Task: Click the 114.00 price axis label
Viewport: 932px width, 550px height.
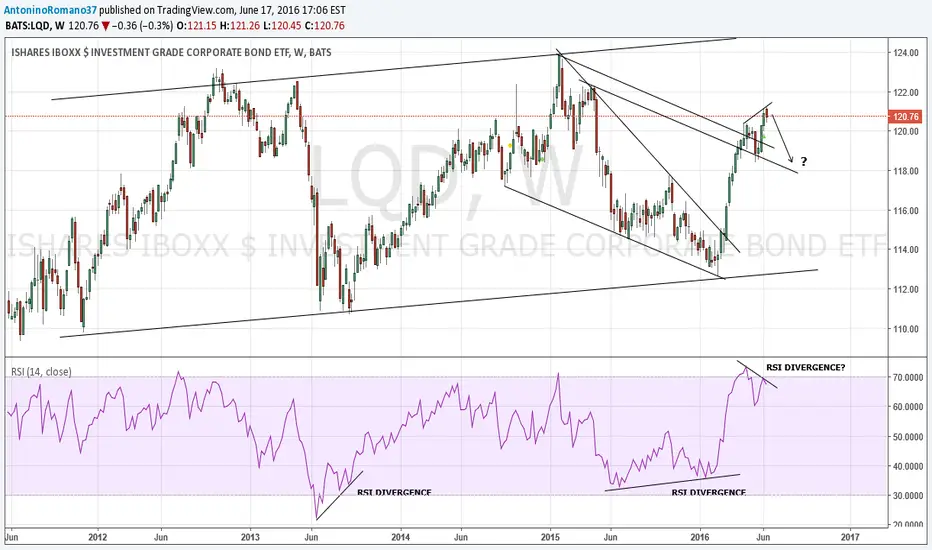Action: click(906, 250)
